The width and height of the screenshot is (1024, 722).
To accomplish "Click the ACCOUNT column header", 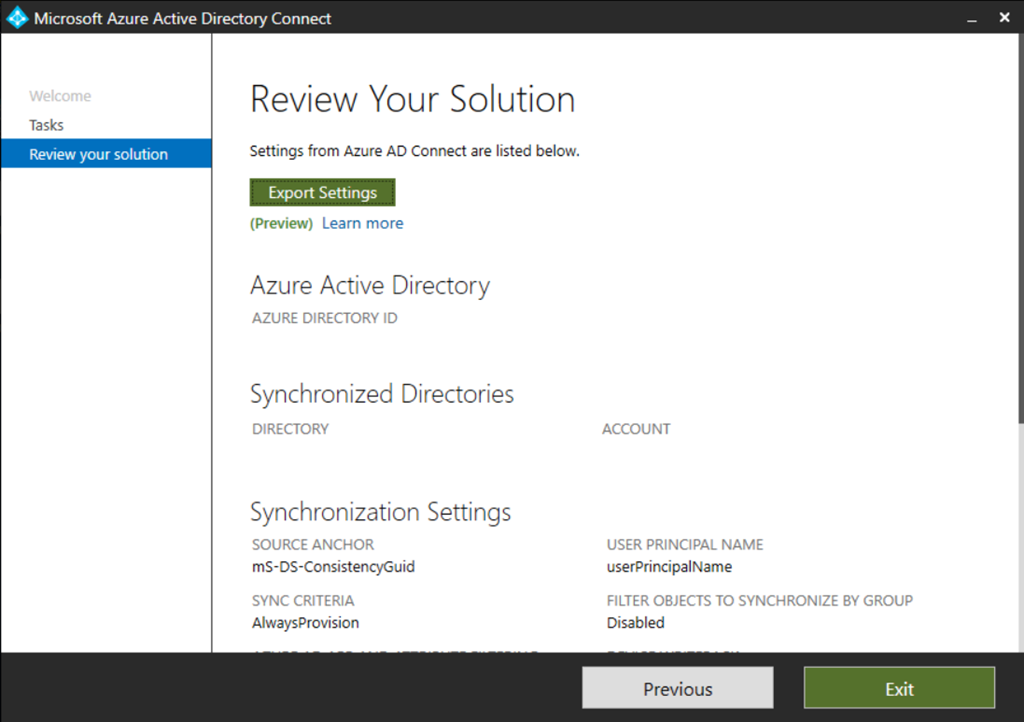I will click(x=636, y=429).
